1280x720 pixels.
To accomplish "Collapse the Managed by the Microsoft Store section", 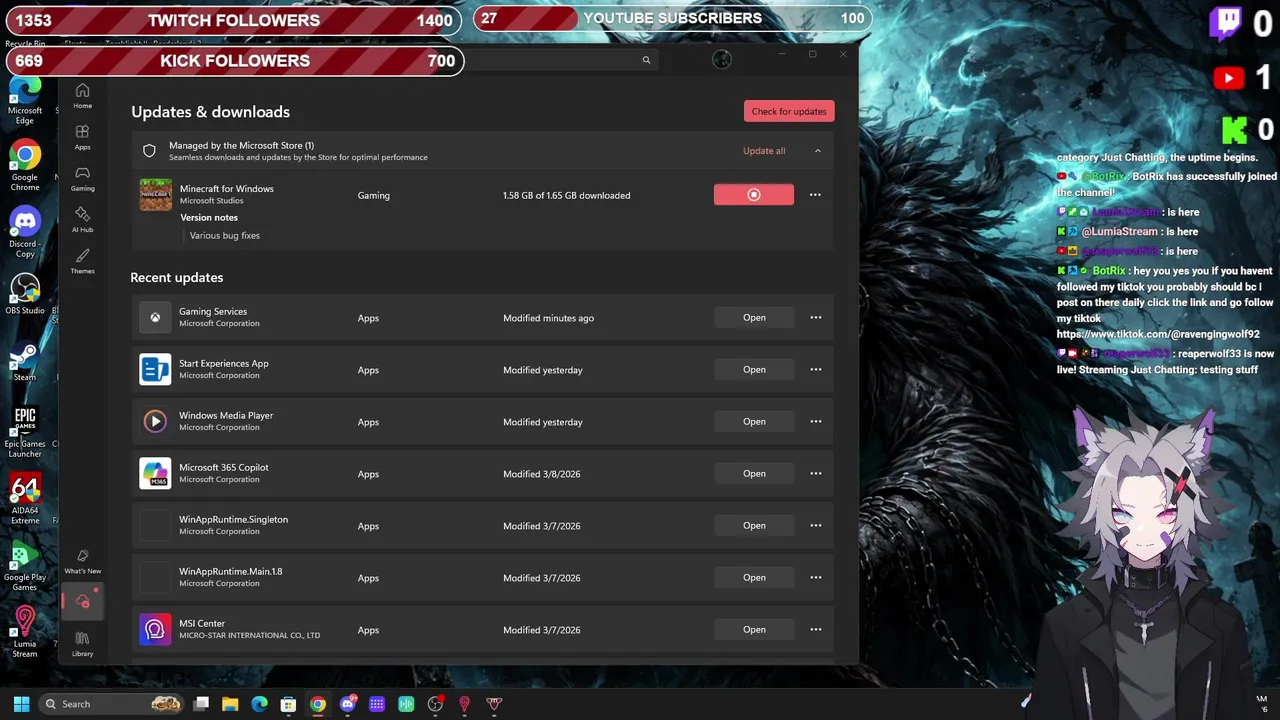I will (817, 151).
